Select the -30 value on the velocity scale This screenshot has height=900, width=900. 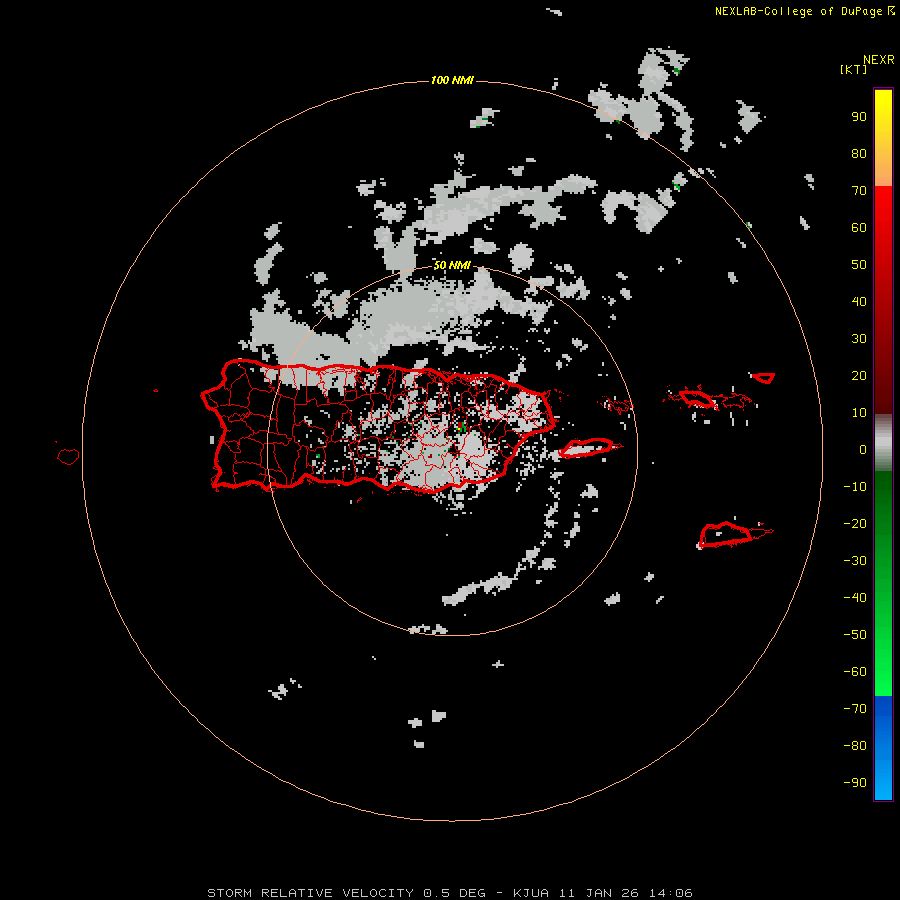click(x=855, y=561)
